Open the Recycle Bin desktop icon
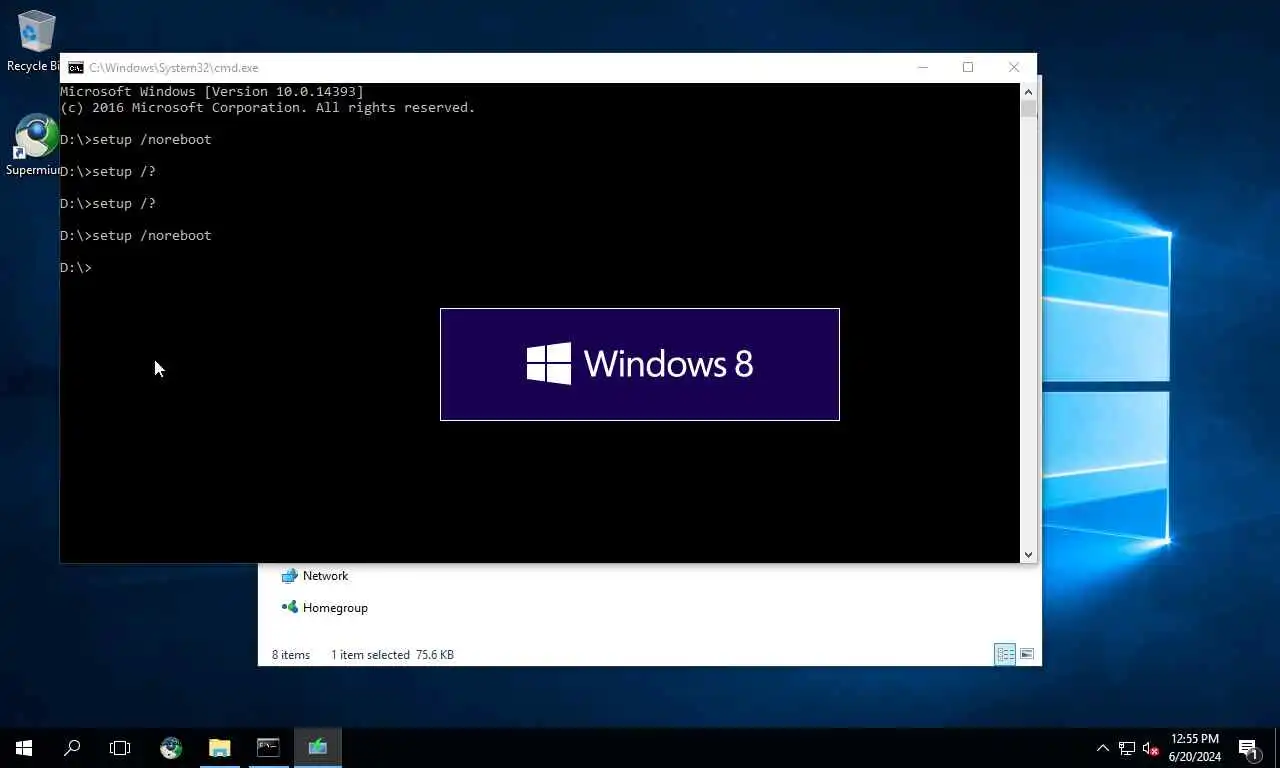 click(36, 41)
